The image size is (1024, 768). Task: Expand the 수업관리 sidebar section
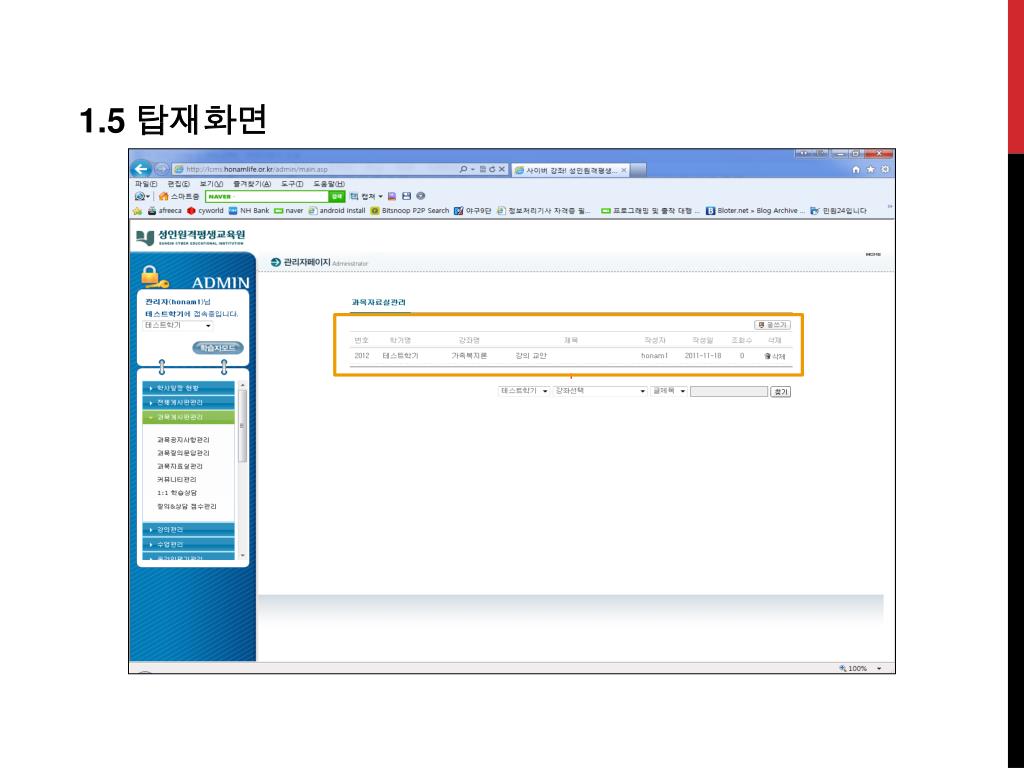pyautogui.click(x=188, y=544)
